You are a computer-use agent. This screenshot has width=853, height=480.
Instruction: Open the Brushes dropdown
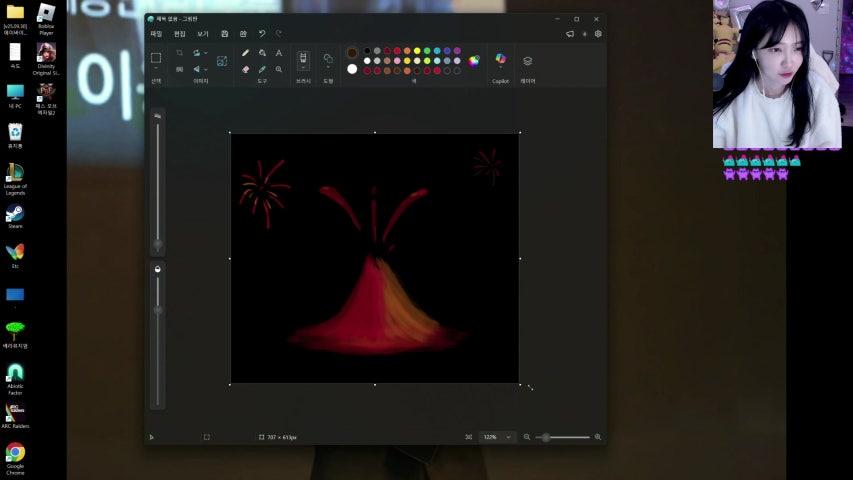click(303, 70)
